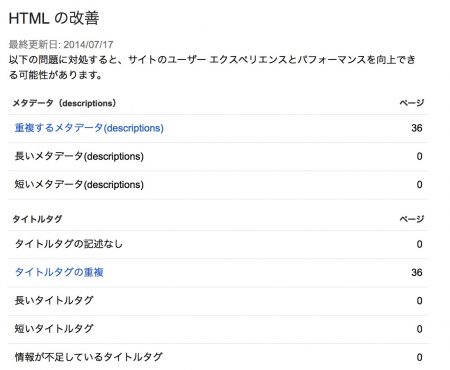
Task: Click the 0 count for 情報が不足しているタイトルタグ
Action: [419, 357]
